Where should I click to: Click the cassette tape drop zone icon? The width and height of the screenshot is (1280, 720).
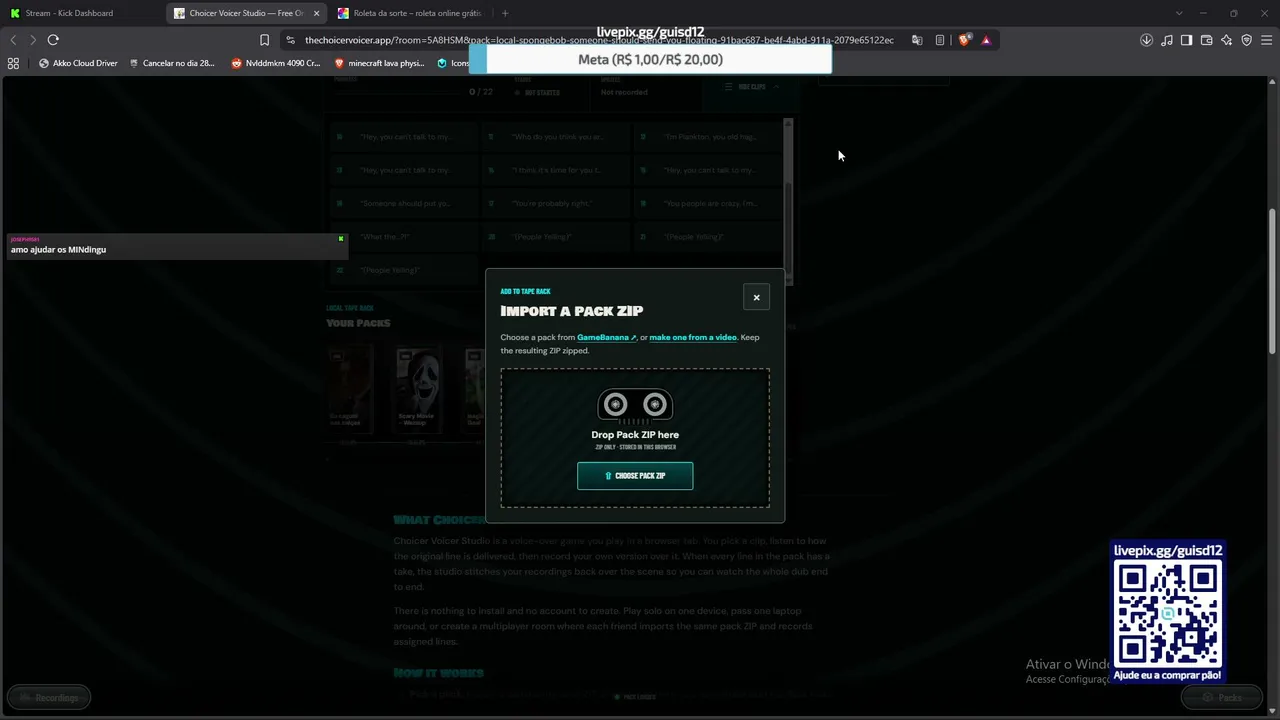(635, 405)
